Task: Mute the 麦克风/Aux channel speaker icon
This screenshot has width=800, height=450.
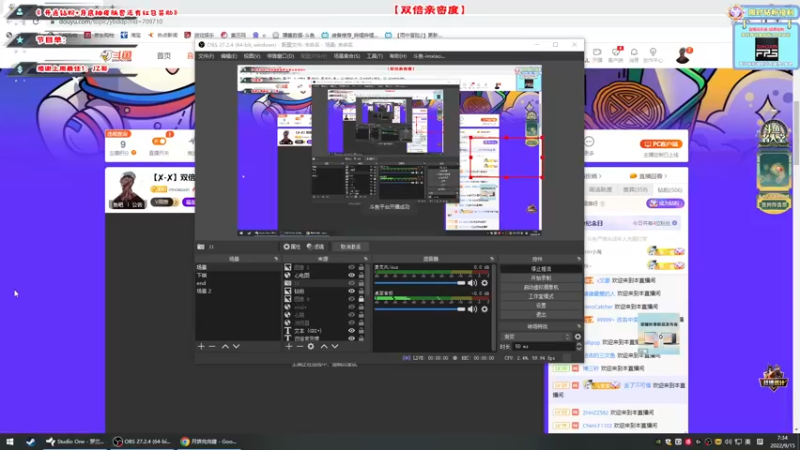Action: pyautogui.click(x=472, y=283)
